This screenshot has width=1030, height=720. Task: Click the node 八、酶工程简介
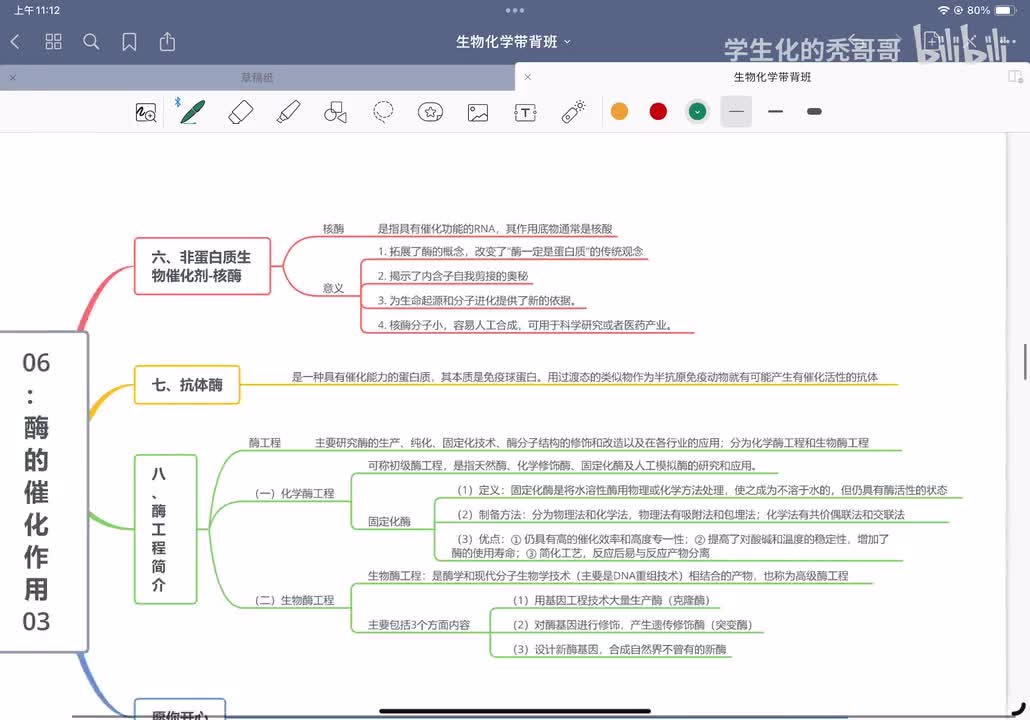166,529
